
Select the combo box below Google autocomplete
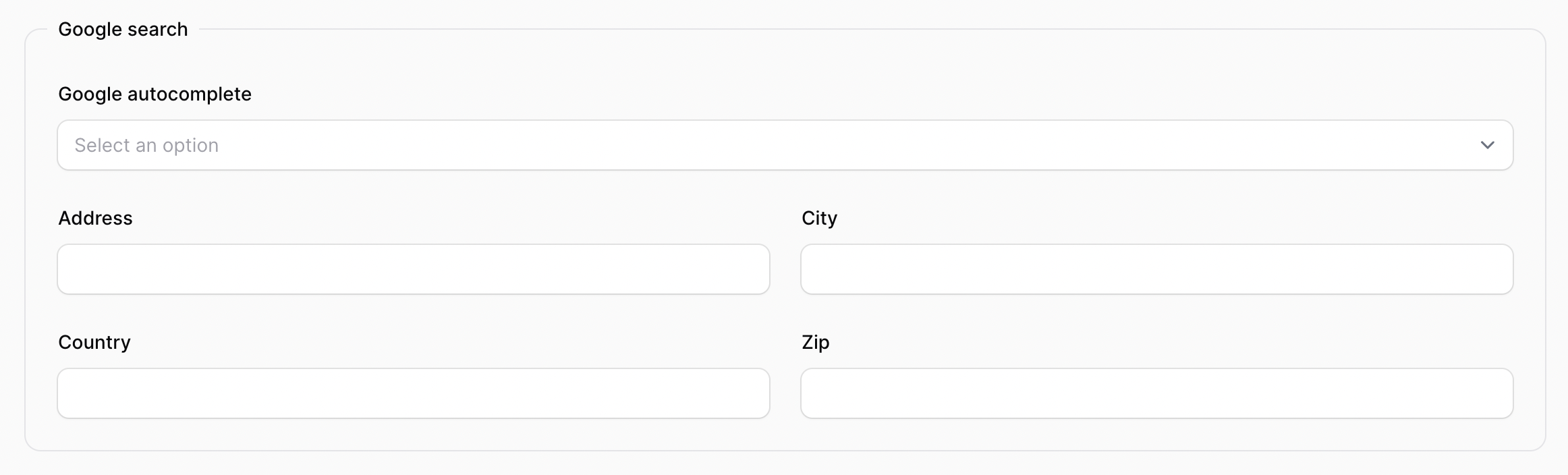click(x=785, y=145)
